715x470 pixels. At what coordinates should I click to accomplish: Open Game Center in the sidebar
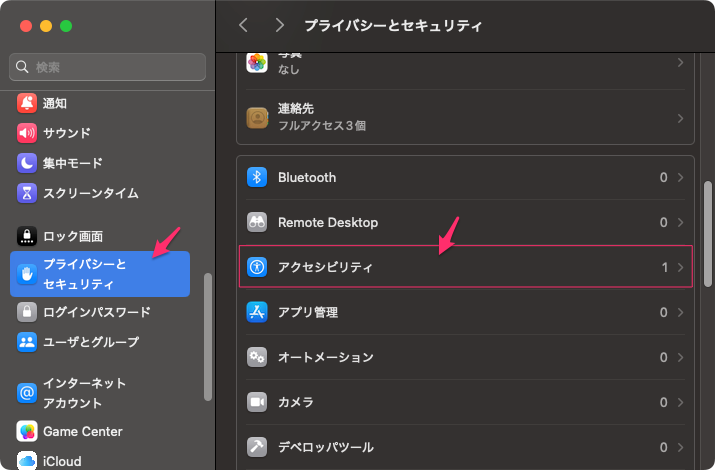tap(82, 432)
